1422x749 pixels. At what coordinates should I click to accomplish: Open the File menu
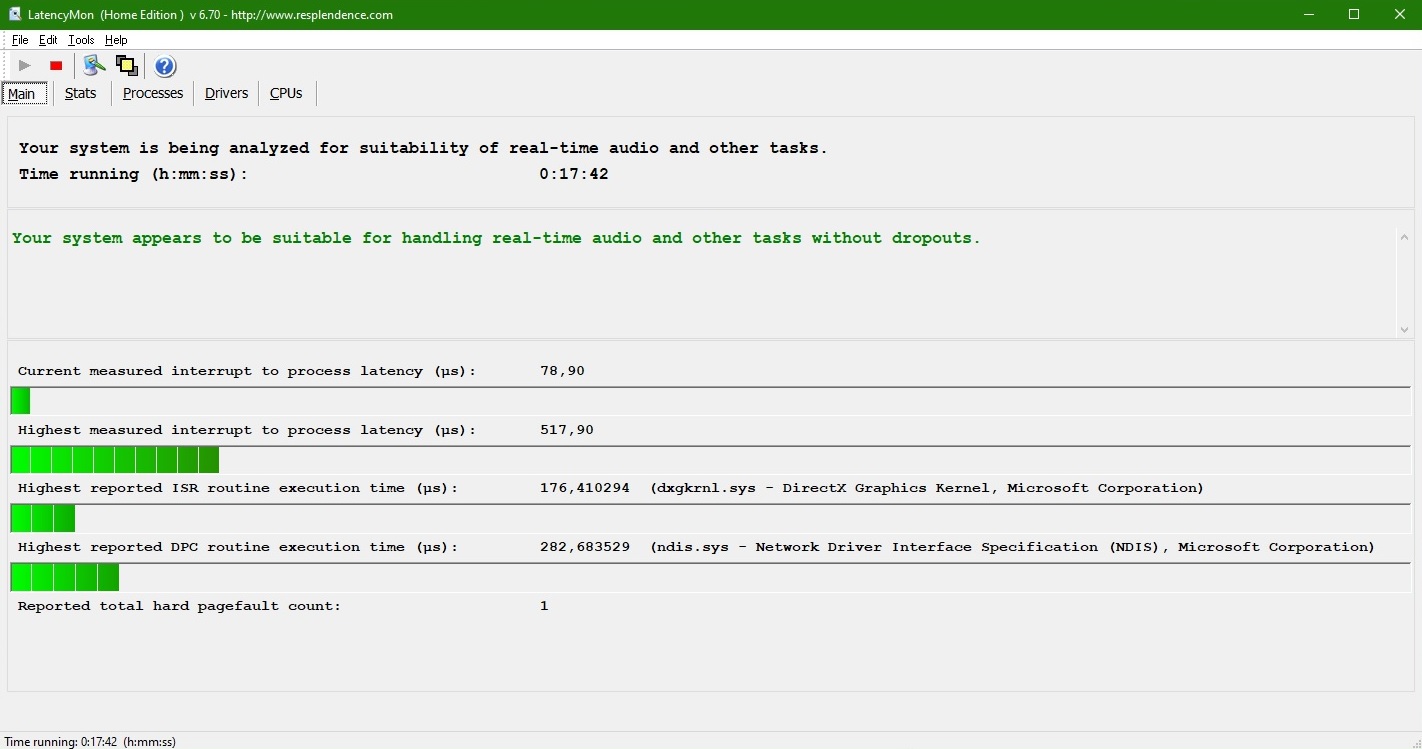click(x=20, y=40)
